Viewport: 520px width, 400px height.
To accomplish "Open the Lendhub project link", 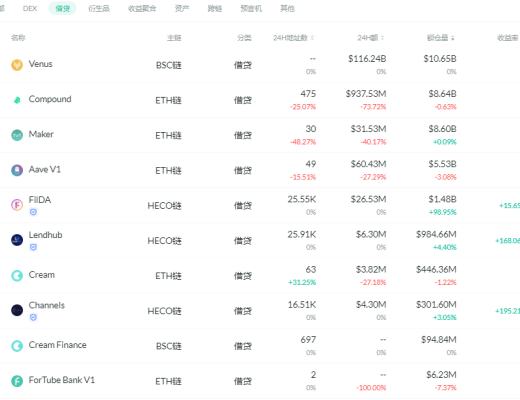I will [x=45, y=235].
